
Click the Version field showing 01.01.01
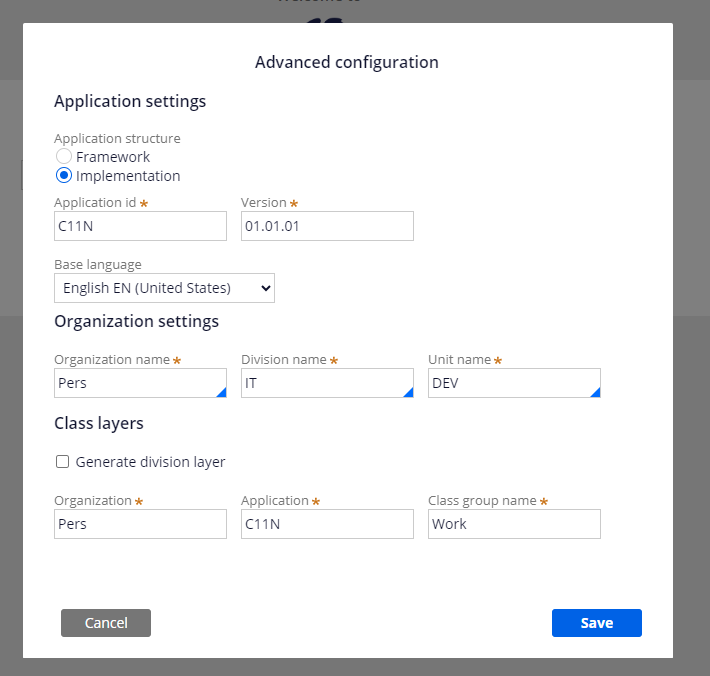click(327, 226)
